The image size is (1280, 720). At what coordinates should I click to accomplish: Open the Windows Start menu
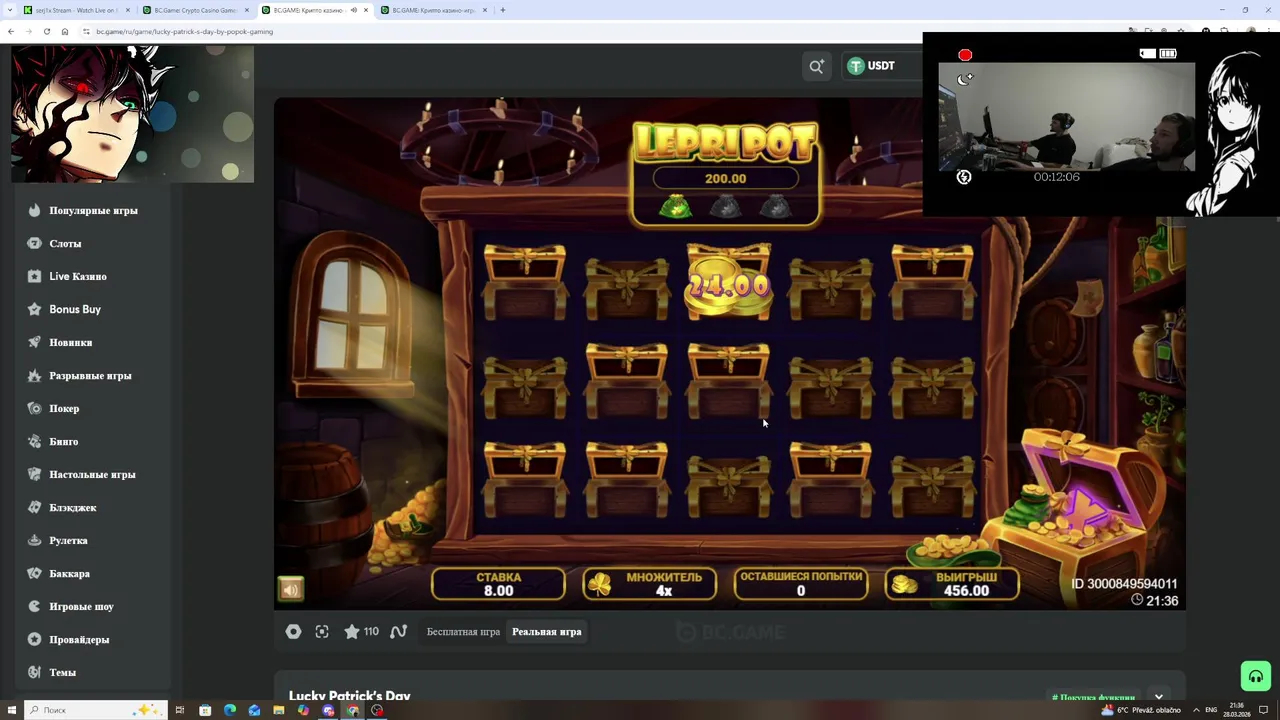point(12,710)
